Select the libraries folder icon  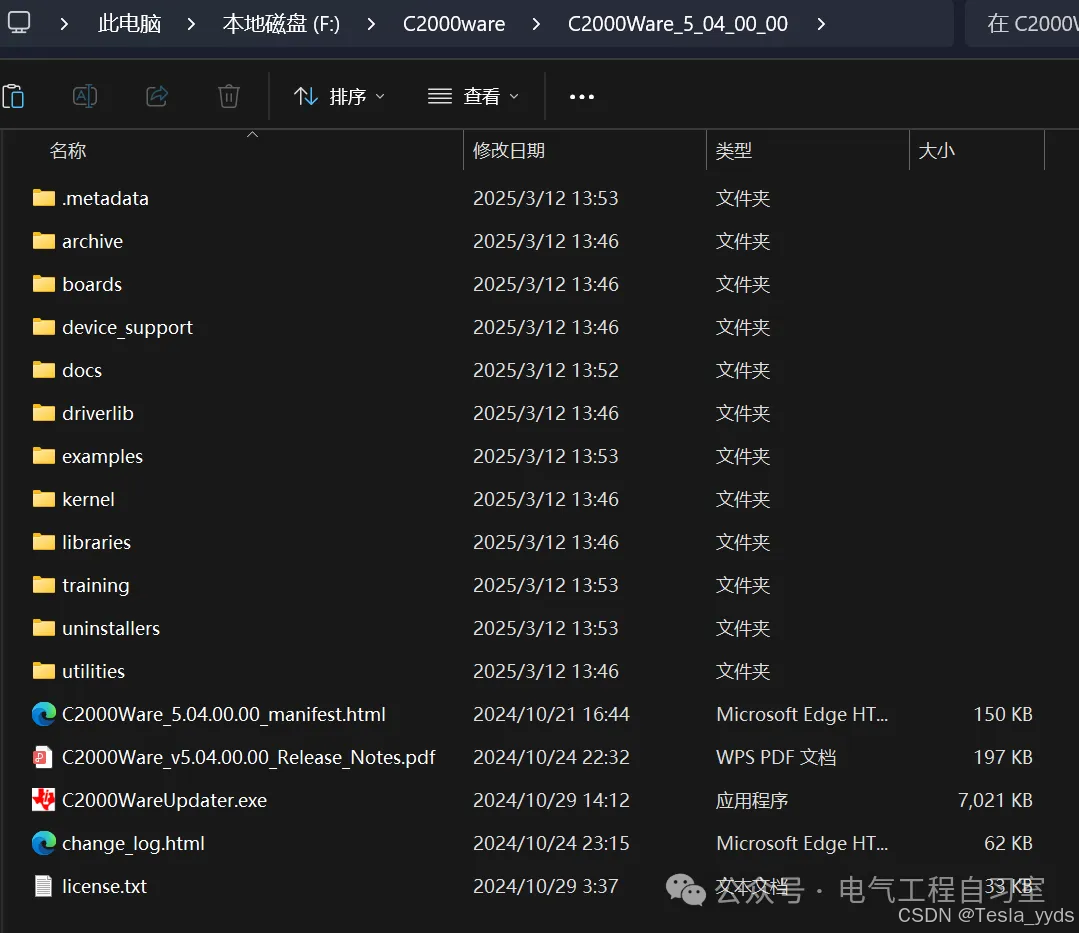click(44, 542)
